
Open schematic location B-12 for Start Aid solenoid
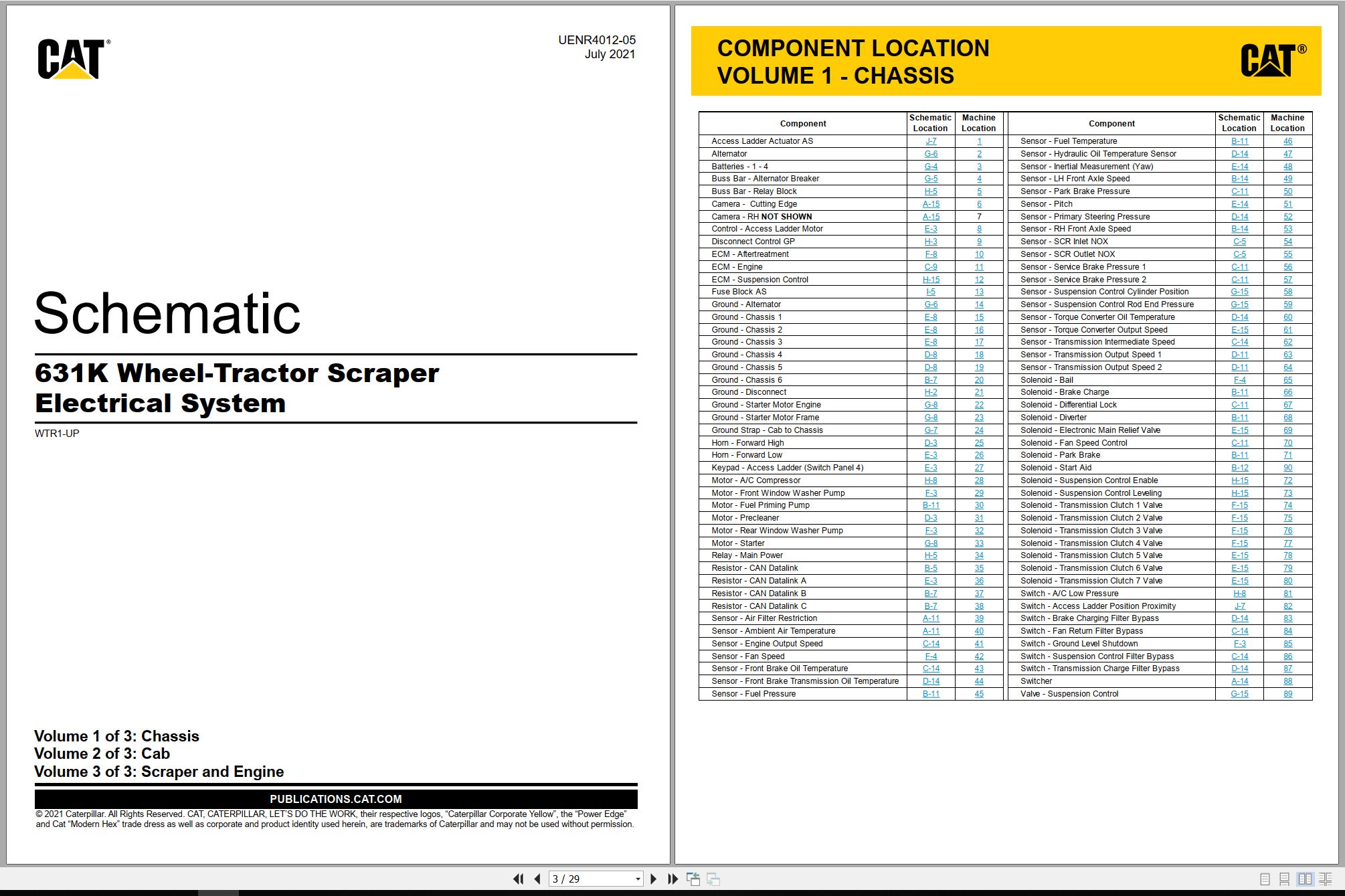tap(1239, 468)
